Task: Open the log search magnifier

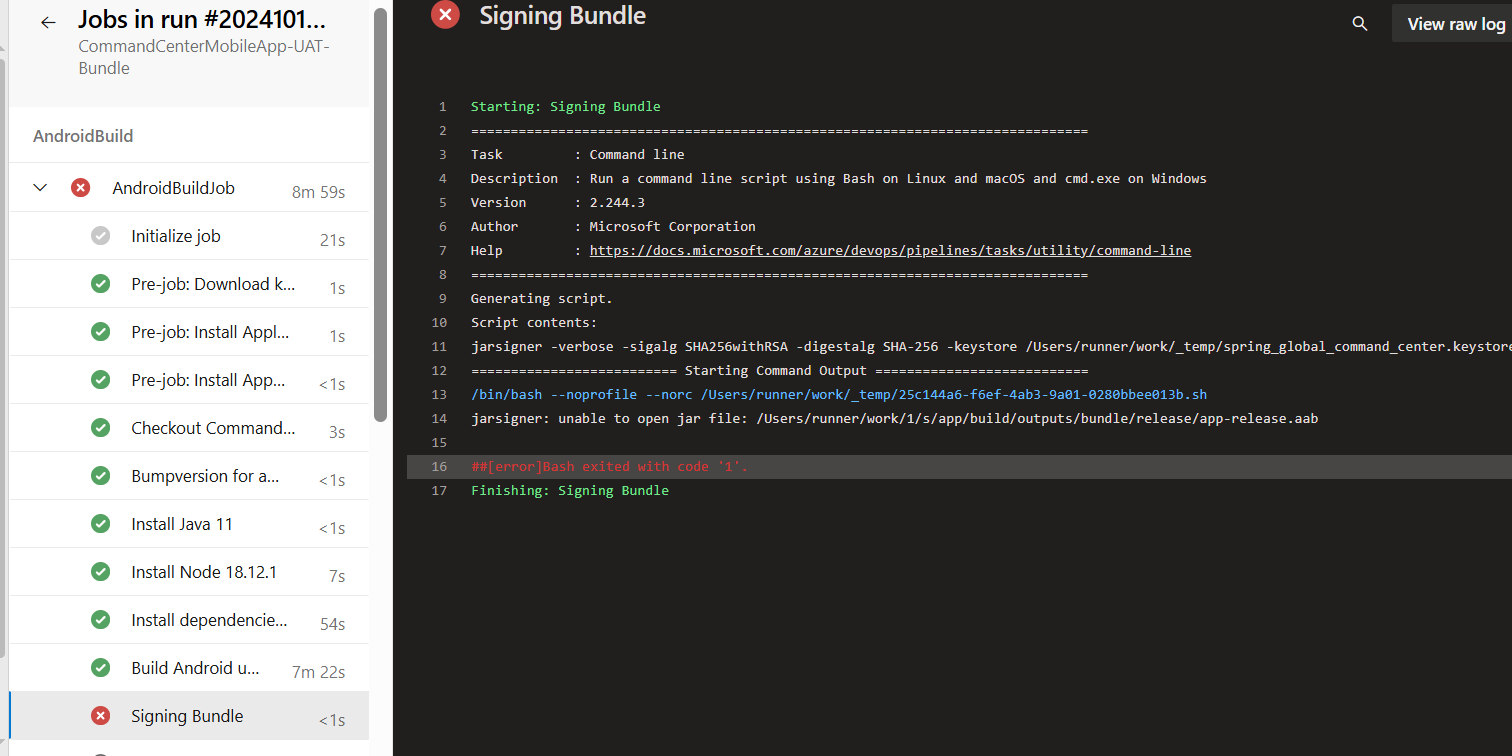Action: (x=1359, y=22)
